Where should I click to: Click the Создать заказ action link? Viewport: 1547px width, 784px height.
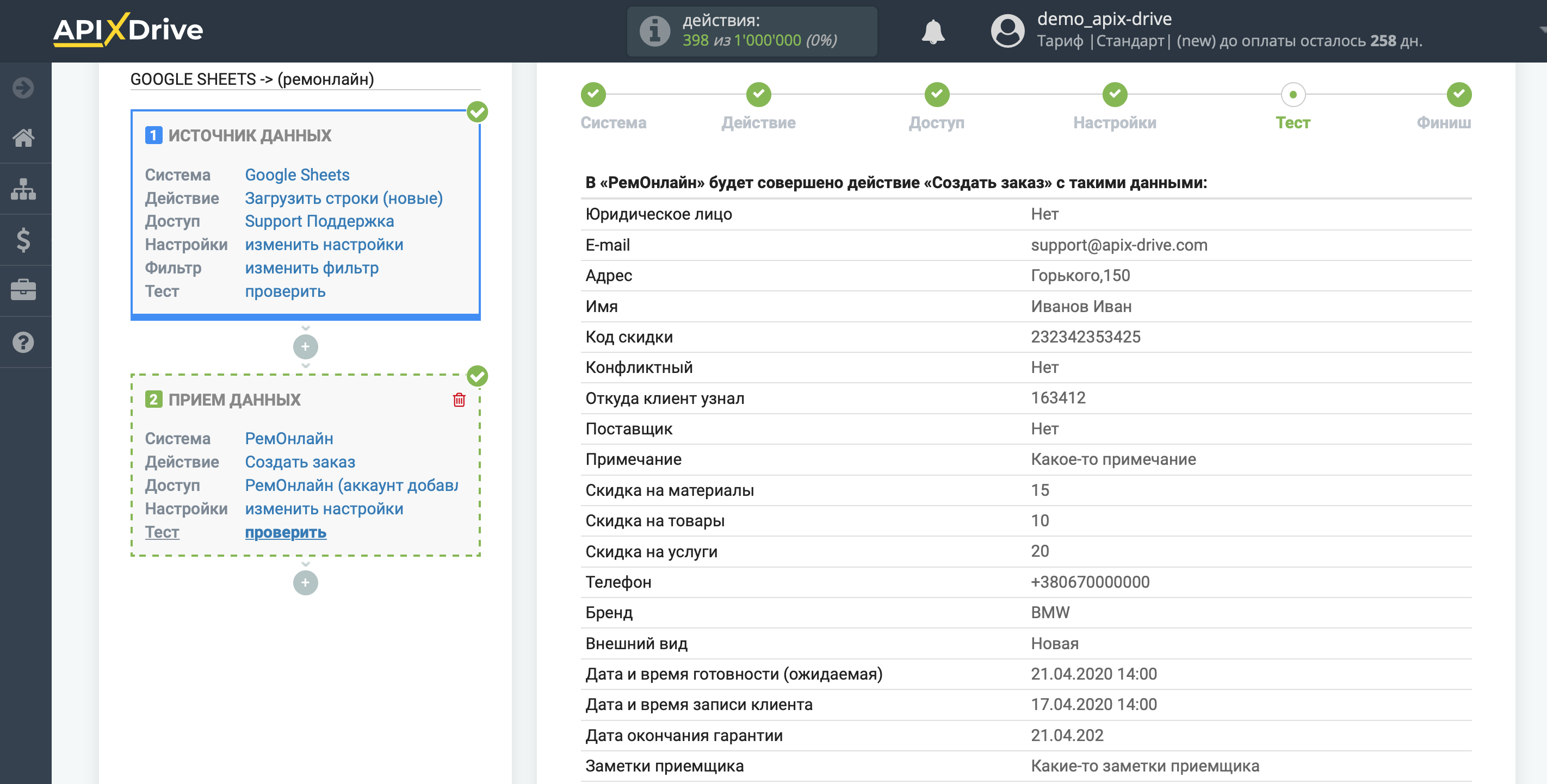(x=300, y=462)
